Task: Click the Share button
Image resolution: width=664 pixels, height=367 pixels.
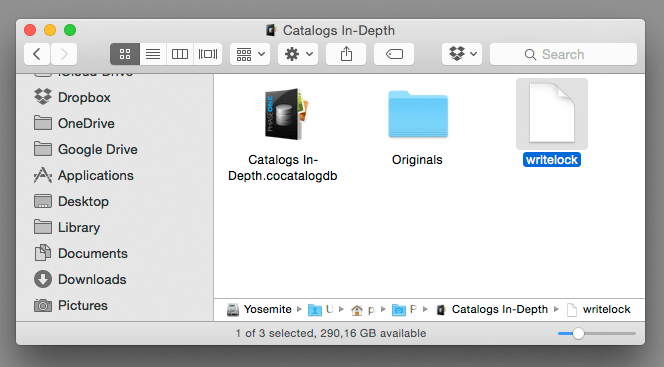Action: tap(346, 54)
